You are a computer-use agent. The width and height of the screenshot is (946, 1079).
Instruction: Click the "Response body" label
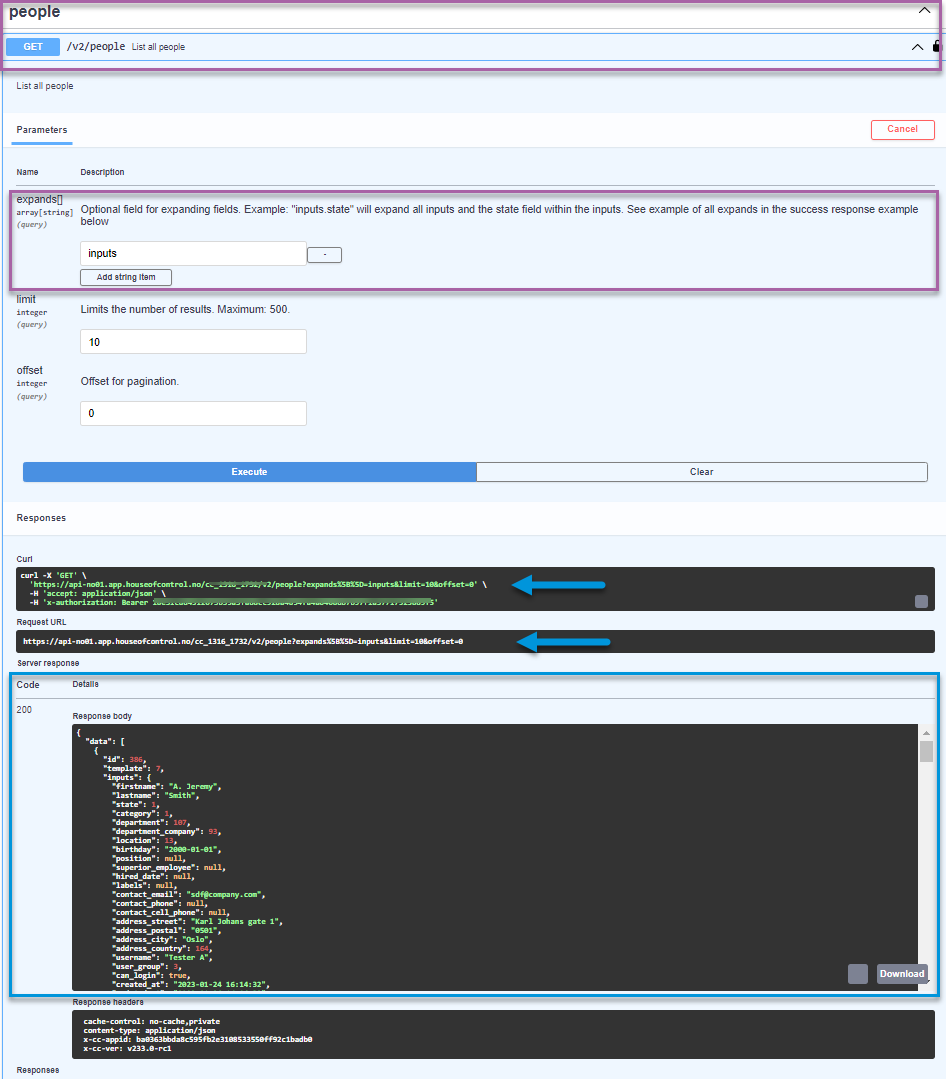pyautogui.click(x=102, y=716)
